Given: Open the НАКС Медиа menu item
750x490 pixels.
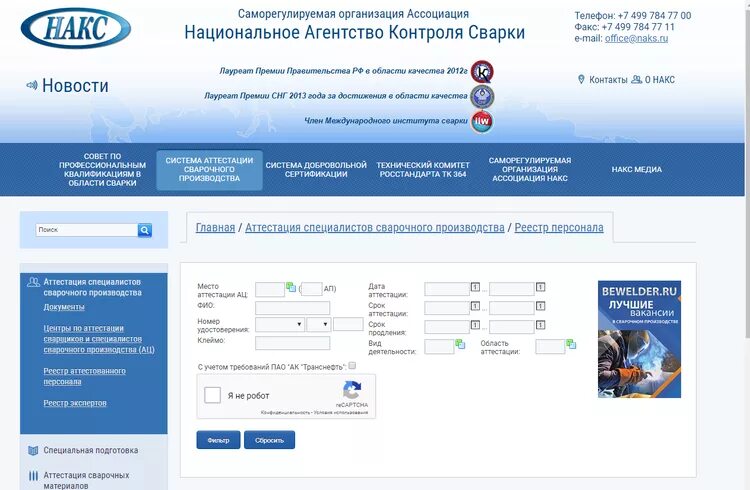Looking at the screenshot, I should pyautogui.click(x=637, y=169).
